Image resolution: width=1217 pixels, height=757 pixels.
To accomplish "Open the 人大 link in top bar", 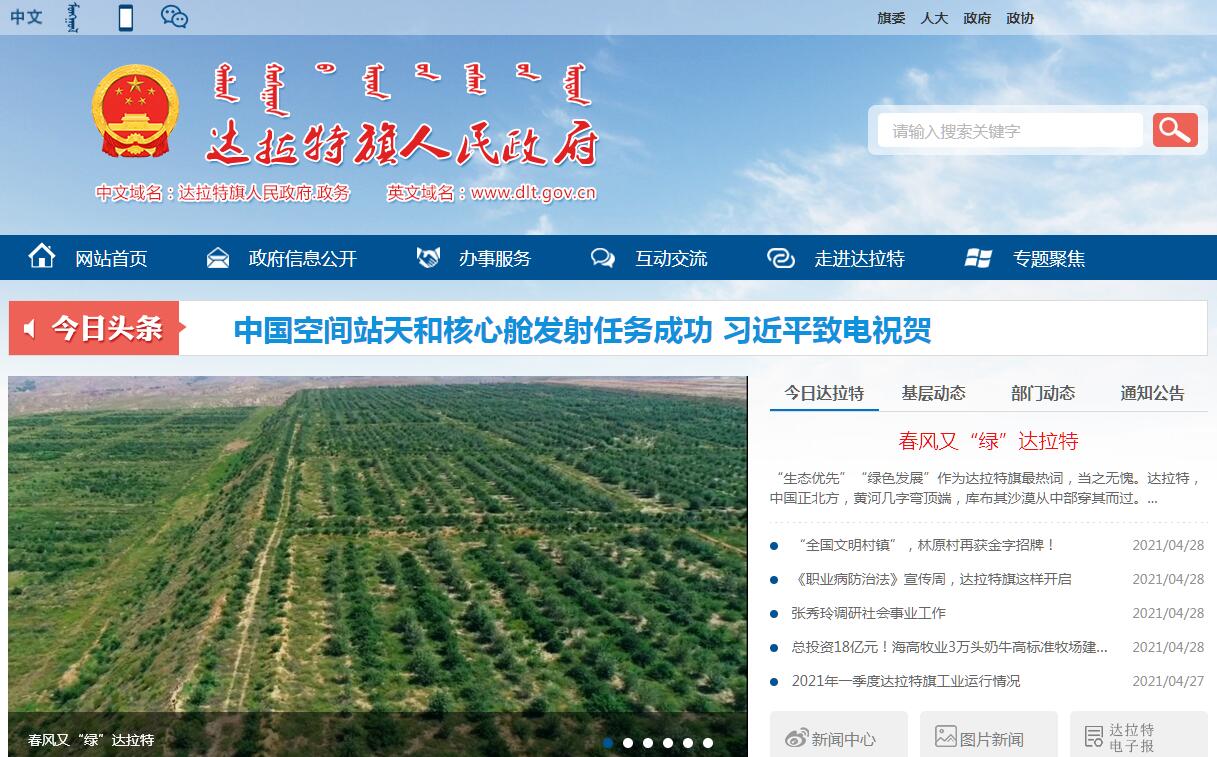I will pos(934,18).
